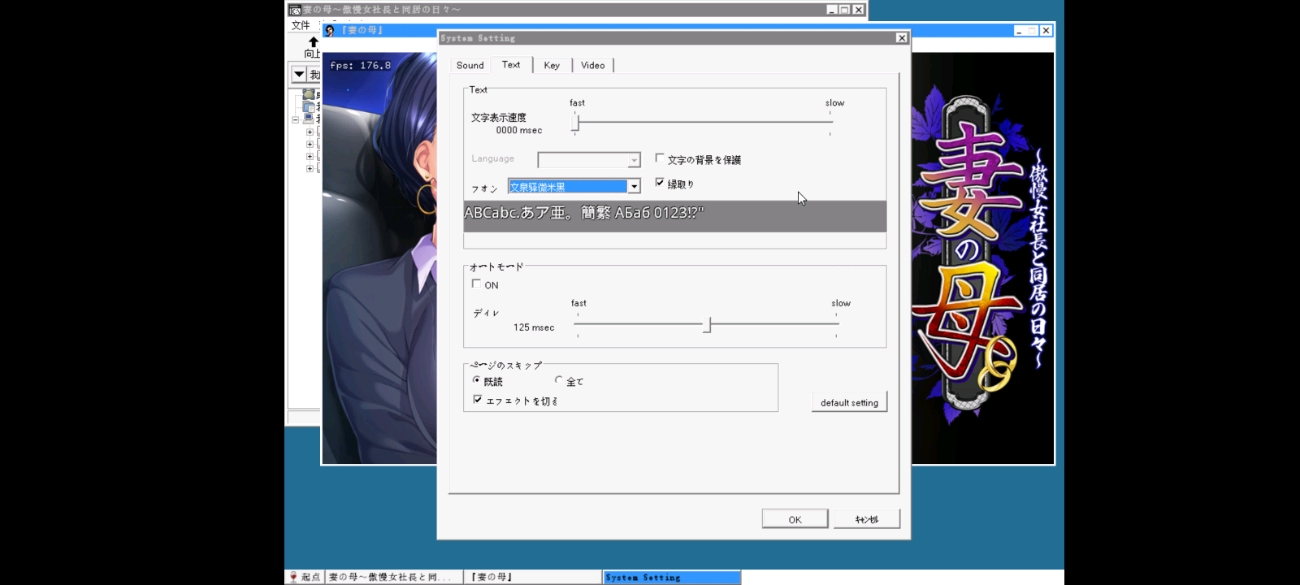1300x585 pixels.
Task: Click the font preview sample text
Action: (584, 213)
